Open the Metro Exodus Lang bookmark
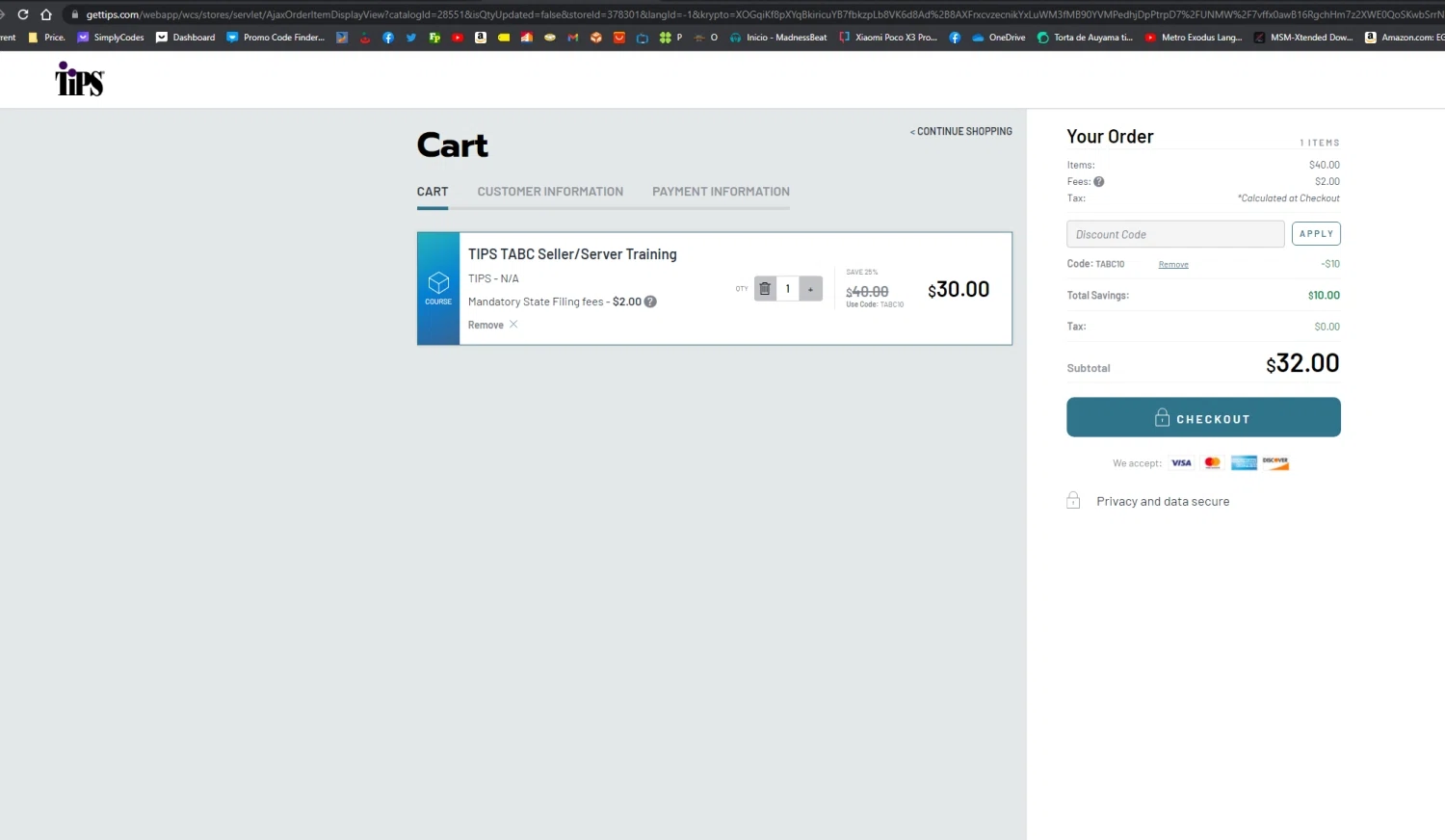 pos(1194,38)
